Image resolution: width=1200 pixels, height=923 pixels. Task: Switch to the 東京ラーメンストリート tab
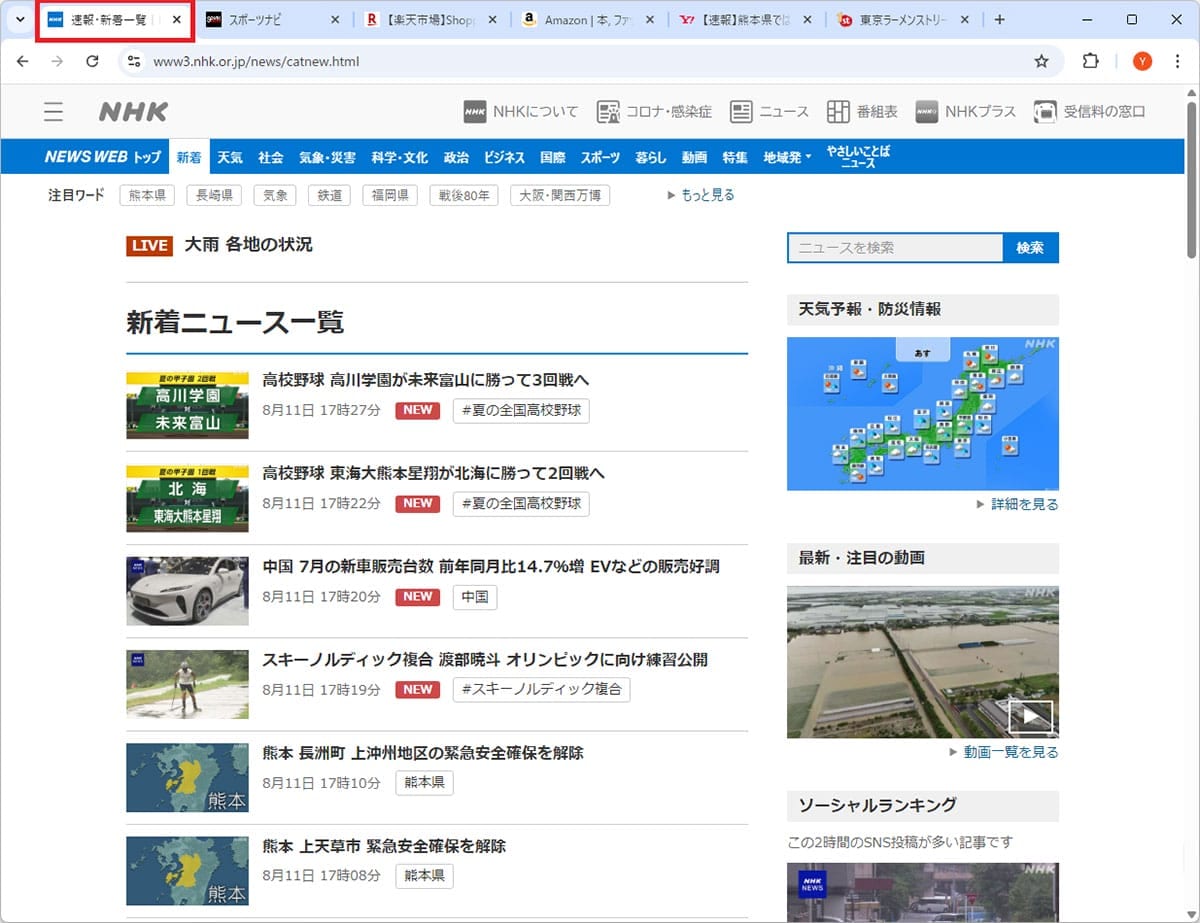coord(905,20)
